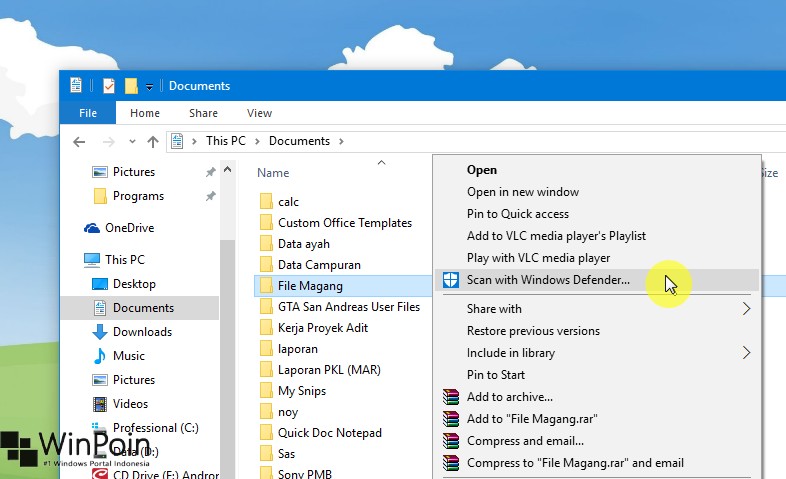Click the New folder icon in the title bar
The width and height of the screenshot is (786, 479).
tap(131, 86)
